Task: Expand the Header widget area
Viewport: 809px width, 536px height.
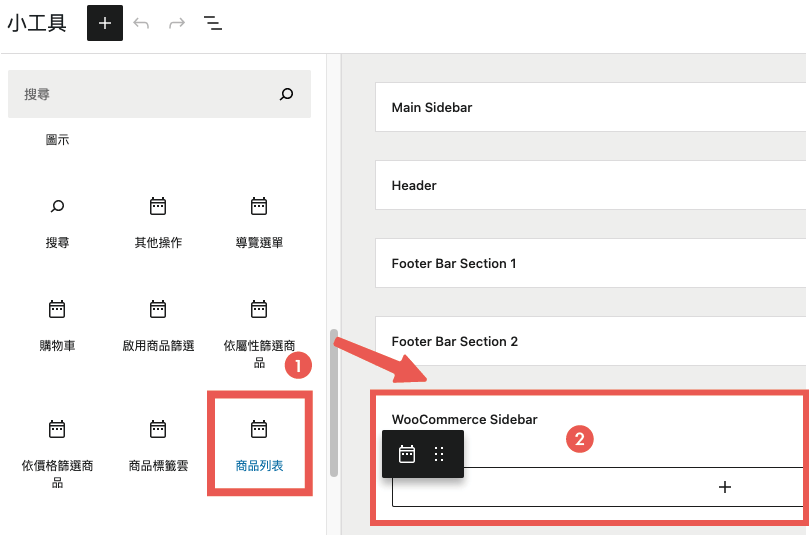Action: (590, 185)
